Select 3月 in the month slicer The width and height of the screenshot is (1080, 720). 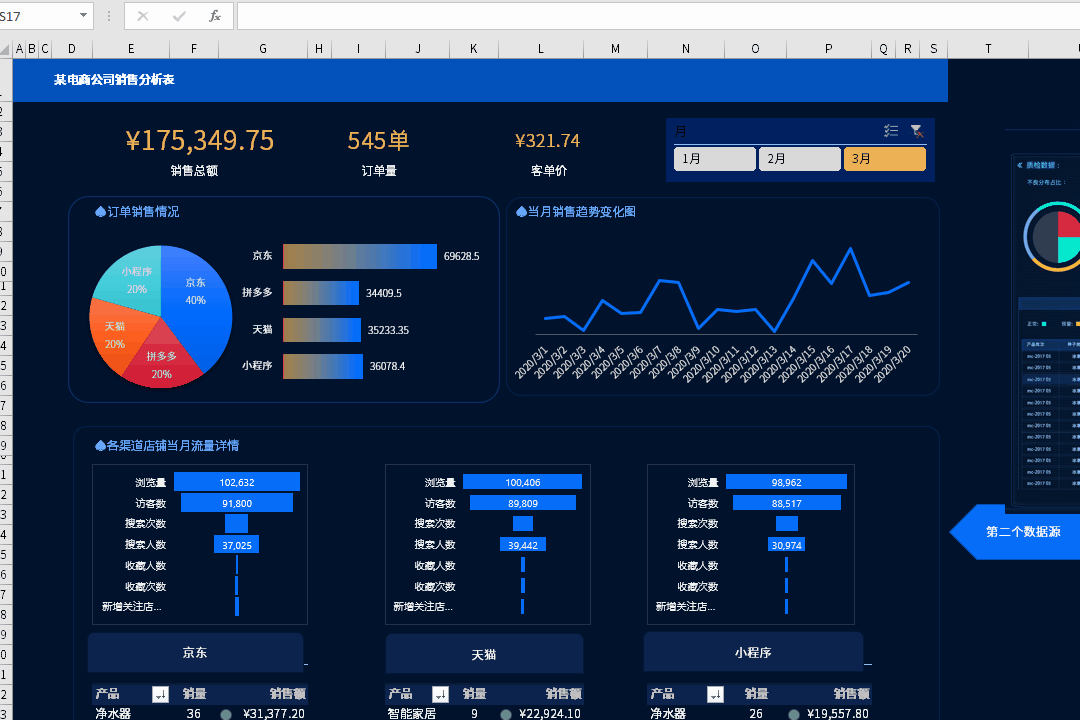[884, 158]
